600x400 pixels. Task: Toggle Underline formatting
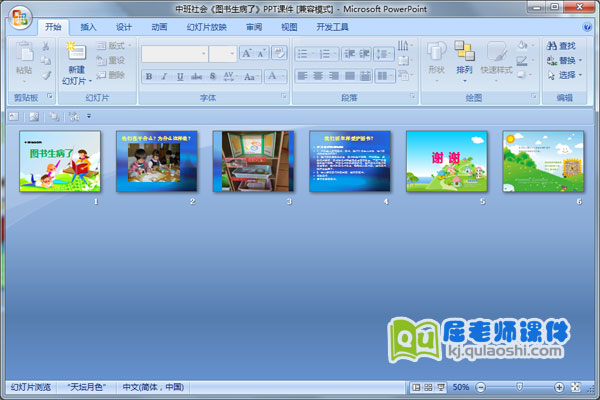point(180,77)
